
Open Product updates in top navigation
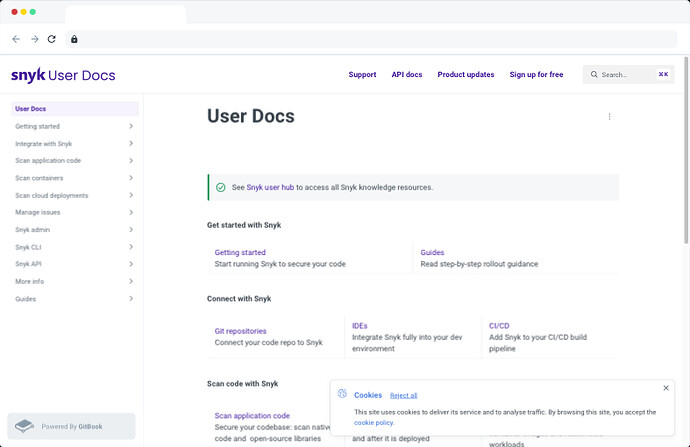466,74
